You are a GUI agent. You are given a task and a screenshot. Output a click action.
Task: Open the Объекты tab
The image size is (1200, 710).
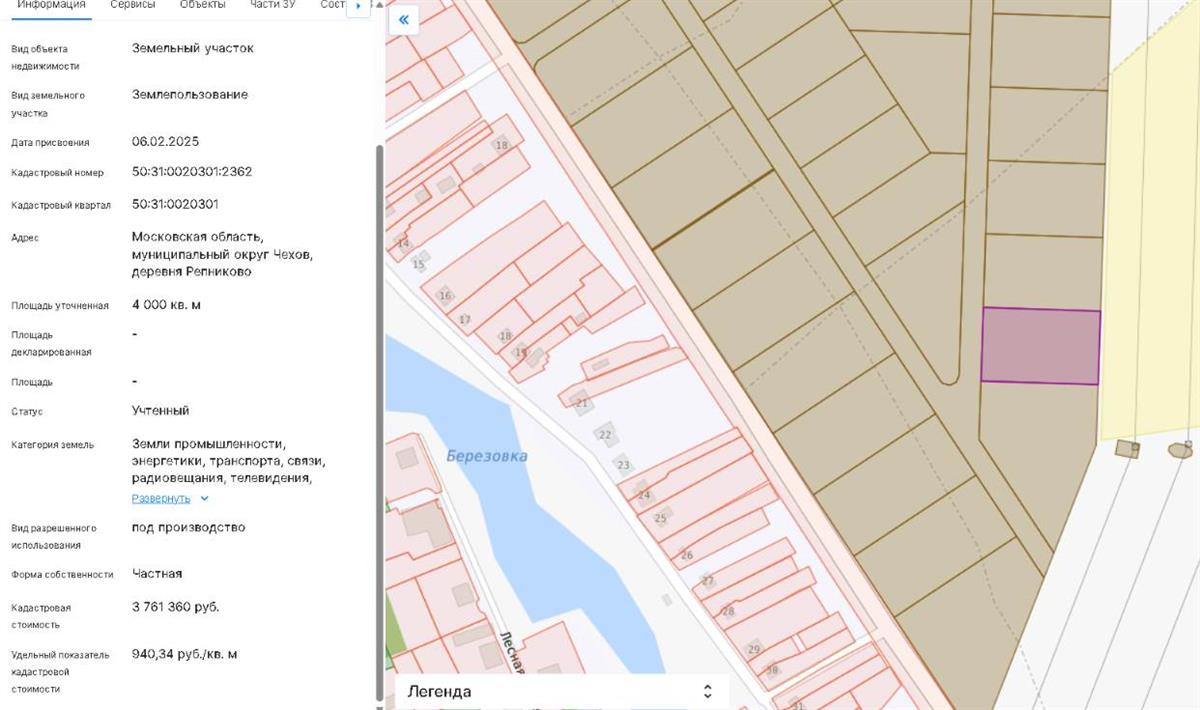[x=202, y=5]
